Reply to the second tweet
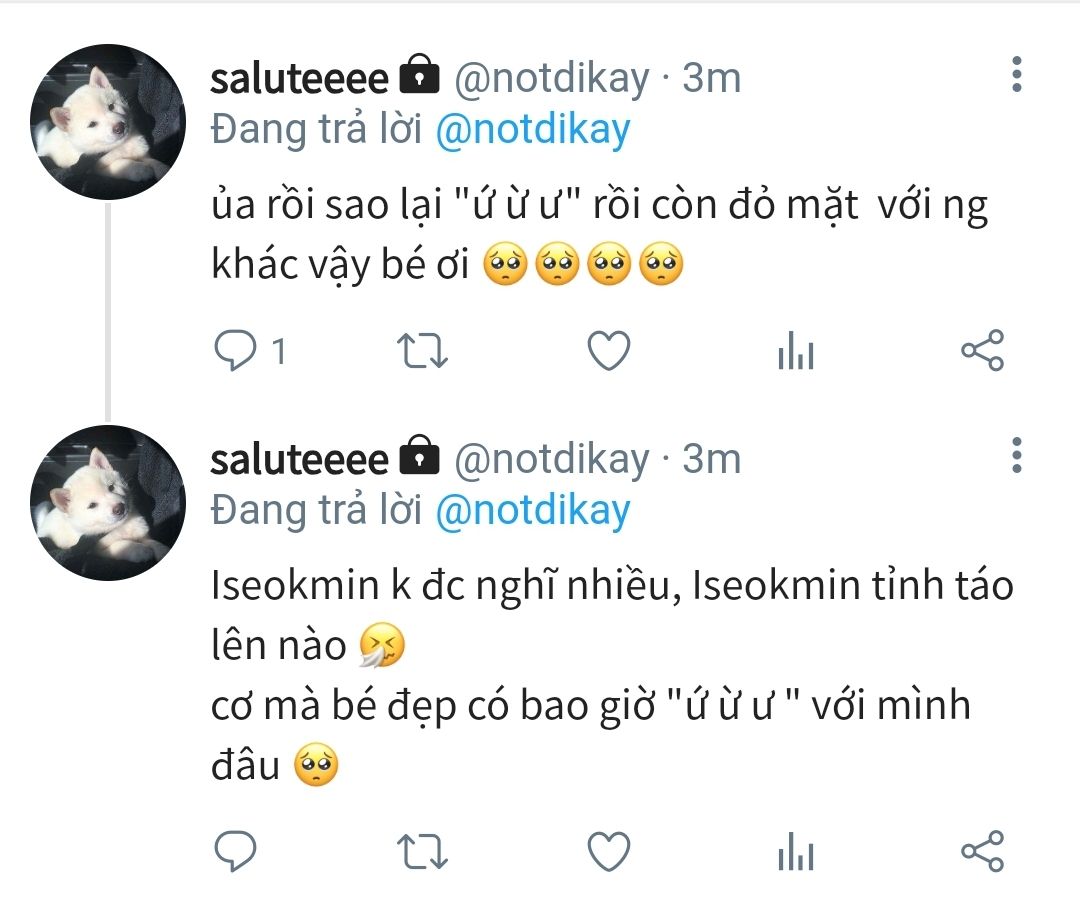The image size is (1080, 898). (x=237, y=853)
